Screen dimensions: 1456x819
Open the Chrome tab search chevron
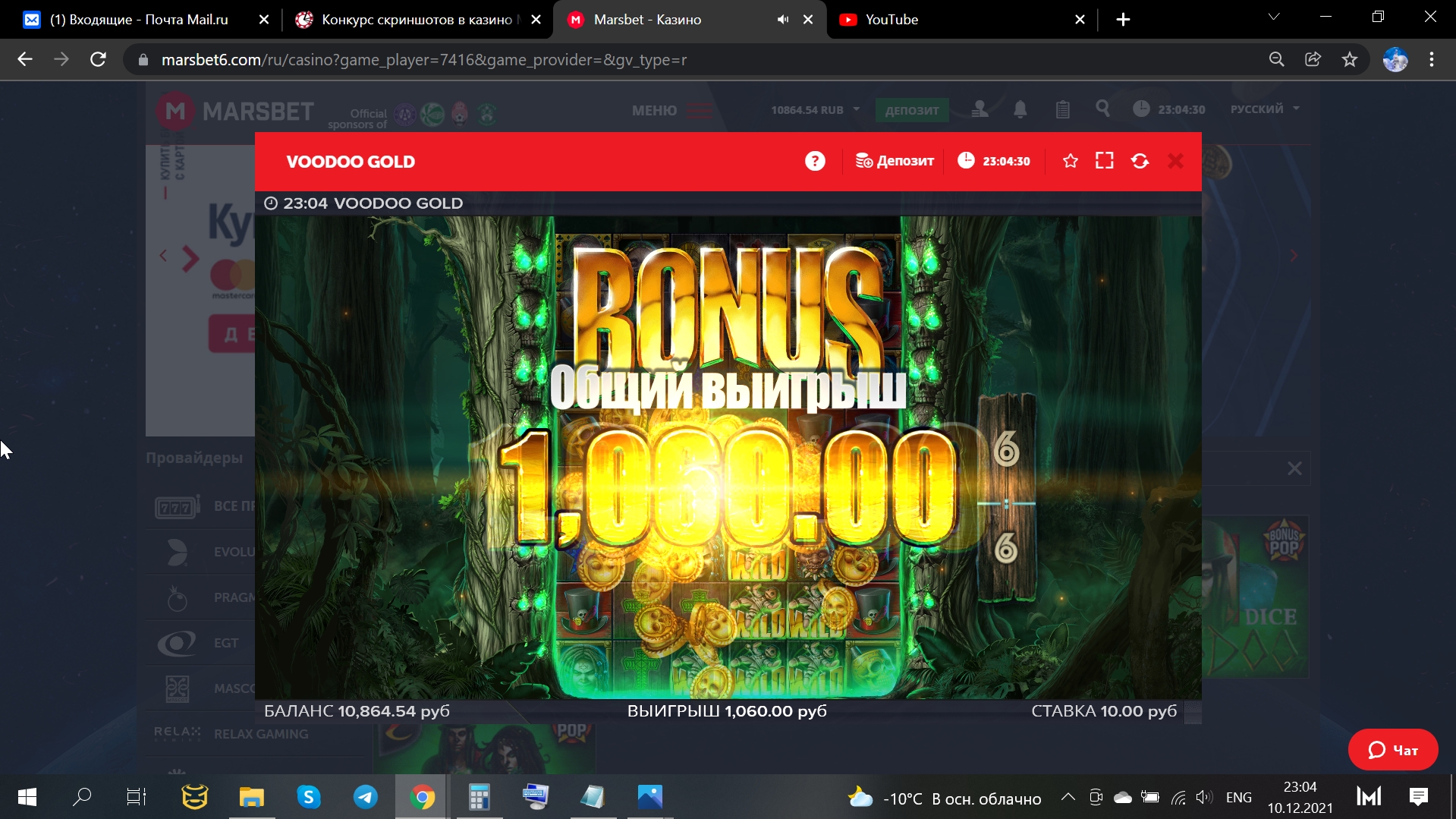[x=1274, y=17]
